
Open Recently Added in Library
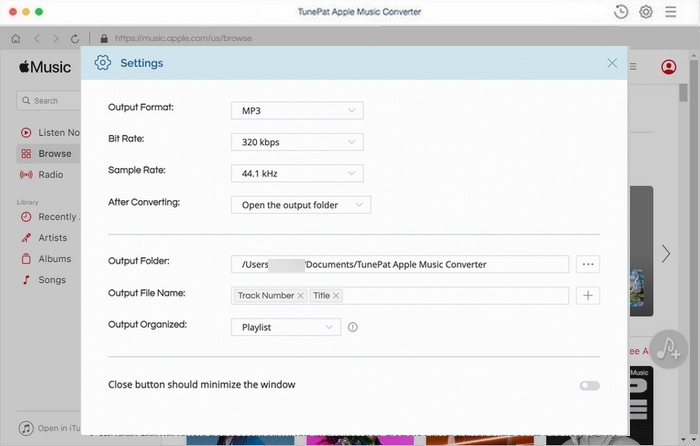tap(49, 217)
